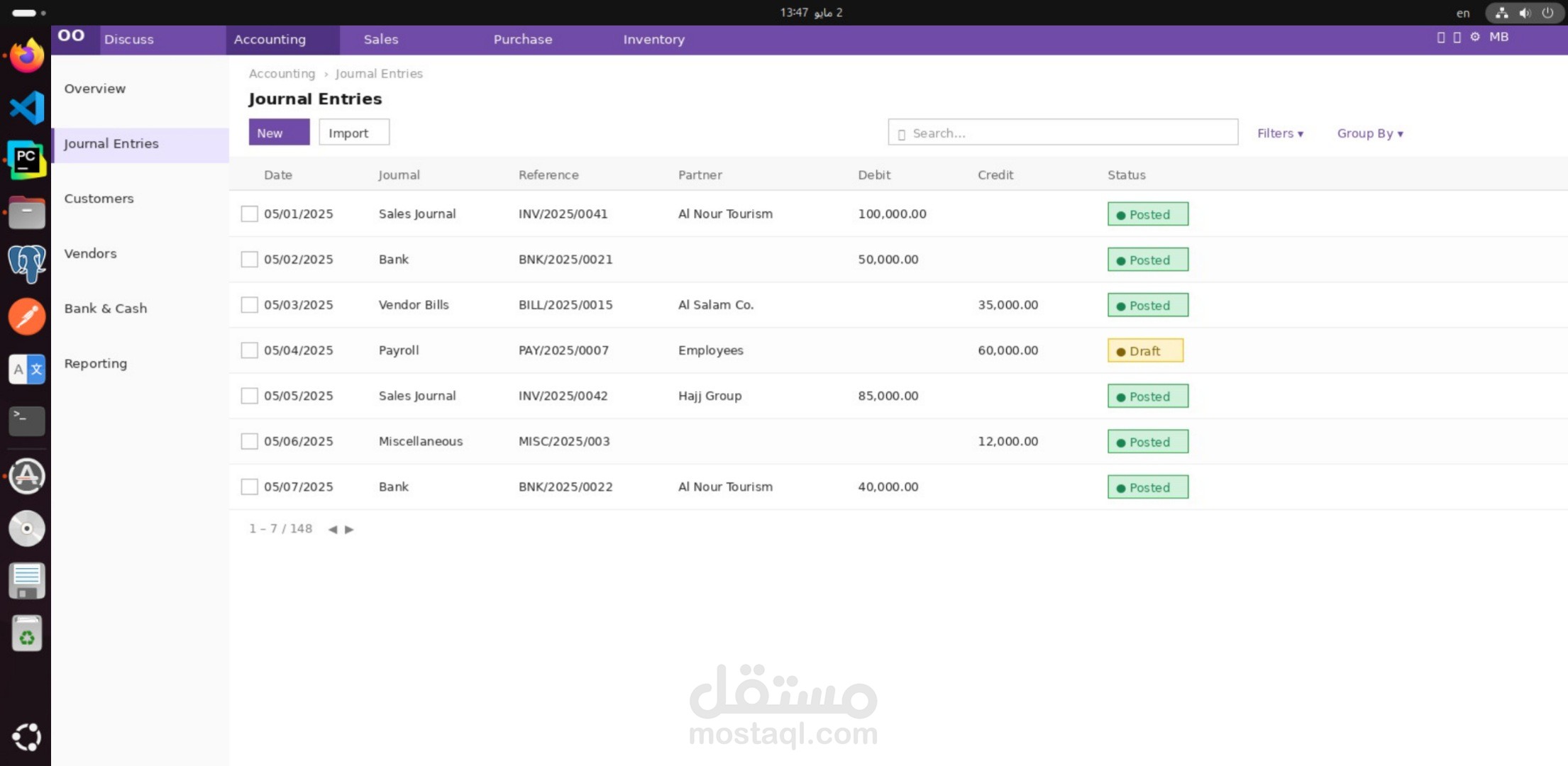The width and height of the screenshot is (1568, 766).
Task: Sort by the Date column header
Action: 278,174
